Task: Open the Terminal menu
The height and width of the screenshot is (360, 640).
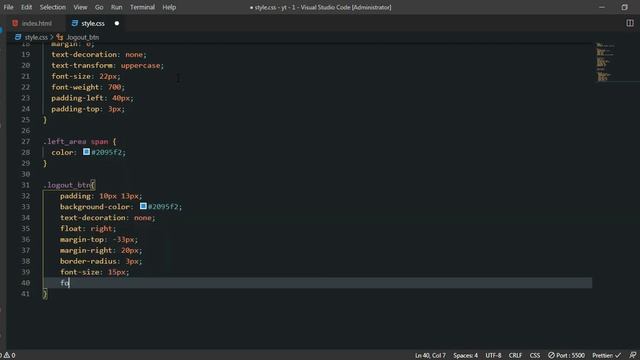Action: tap(142, 7)
